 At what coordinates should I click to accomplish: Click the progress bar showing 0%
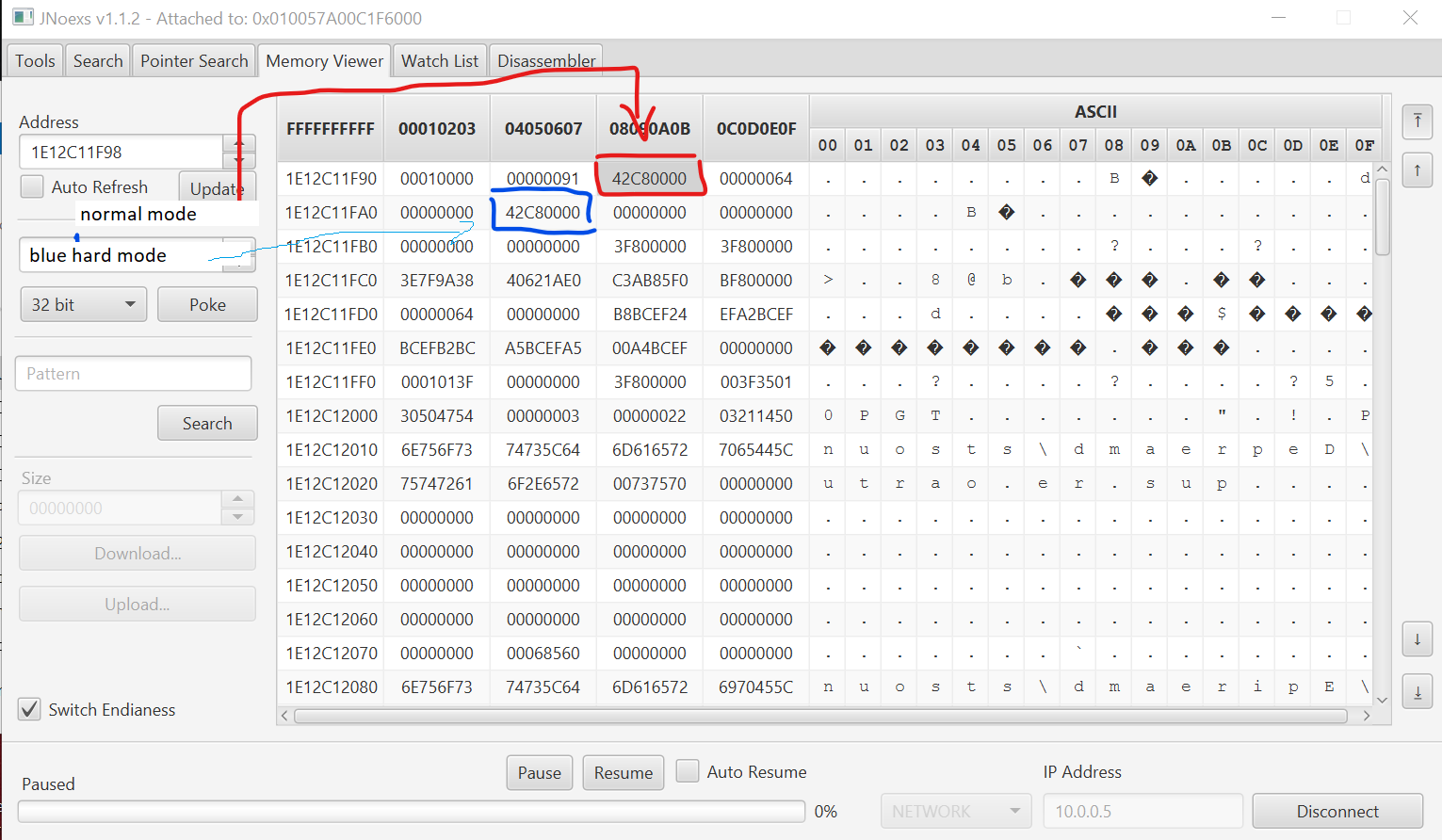click(x=412, y=811)
